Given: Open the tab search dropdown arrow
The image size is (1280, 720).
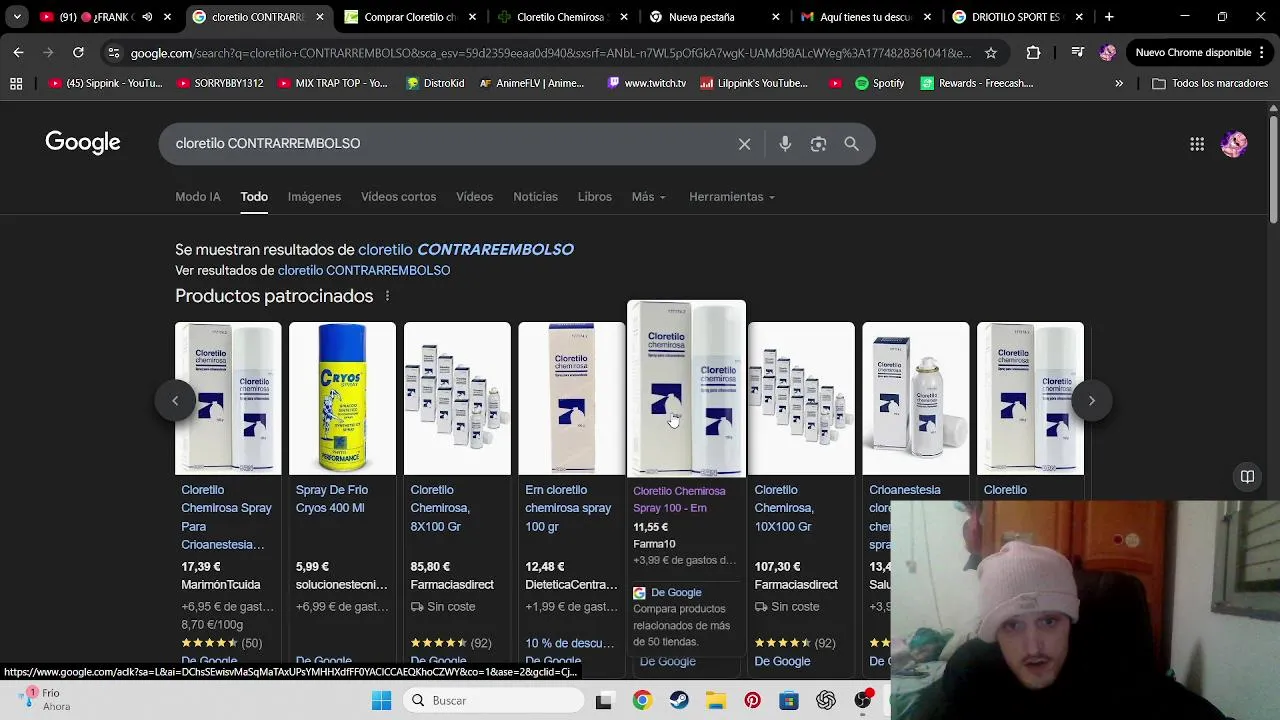Looking at the screenshot, I should tap(17, 17).
